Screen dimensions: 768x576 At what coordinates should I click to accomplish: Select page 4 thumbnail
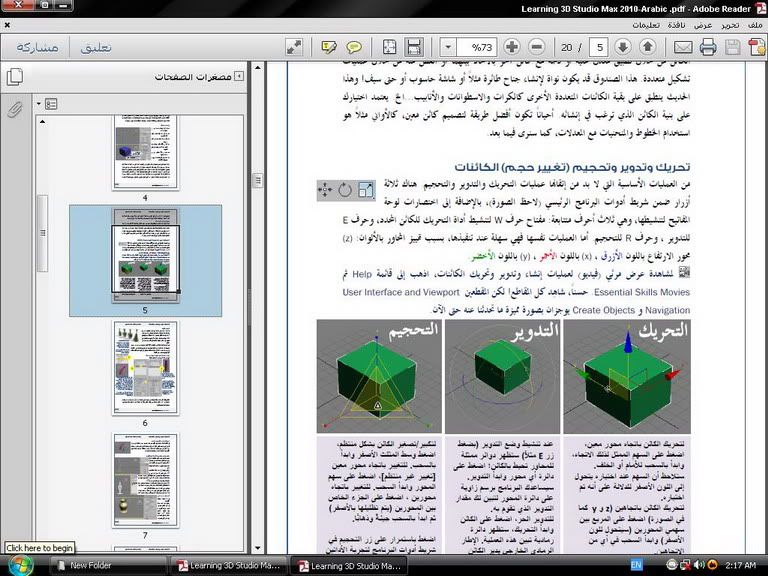pos(145,152)
